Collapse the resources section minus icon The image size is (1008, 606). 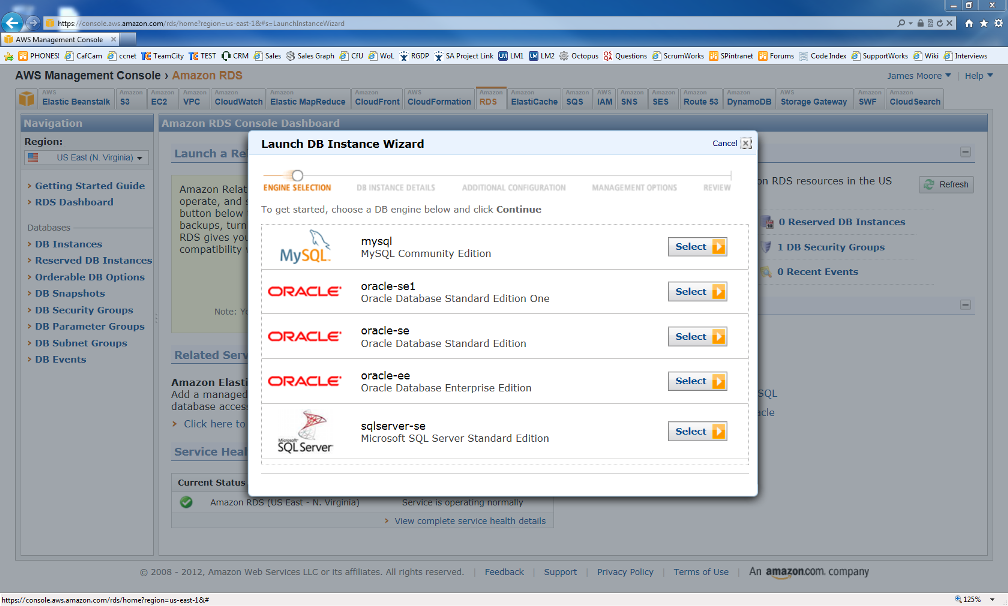coord(966,152)
